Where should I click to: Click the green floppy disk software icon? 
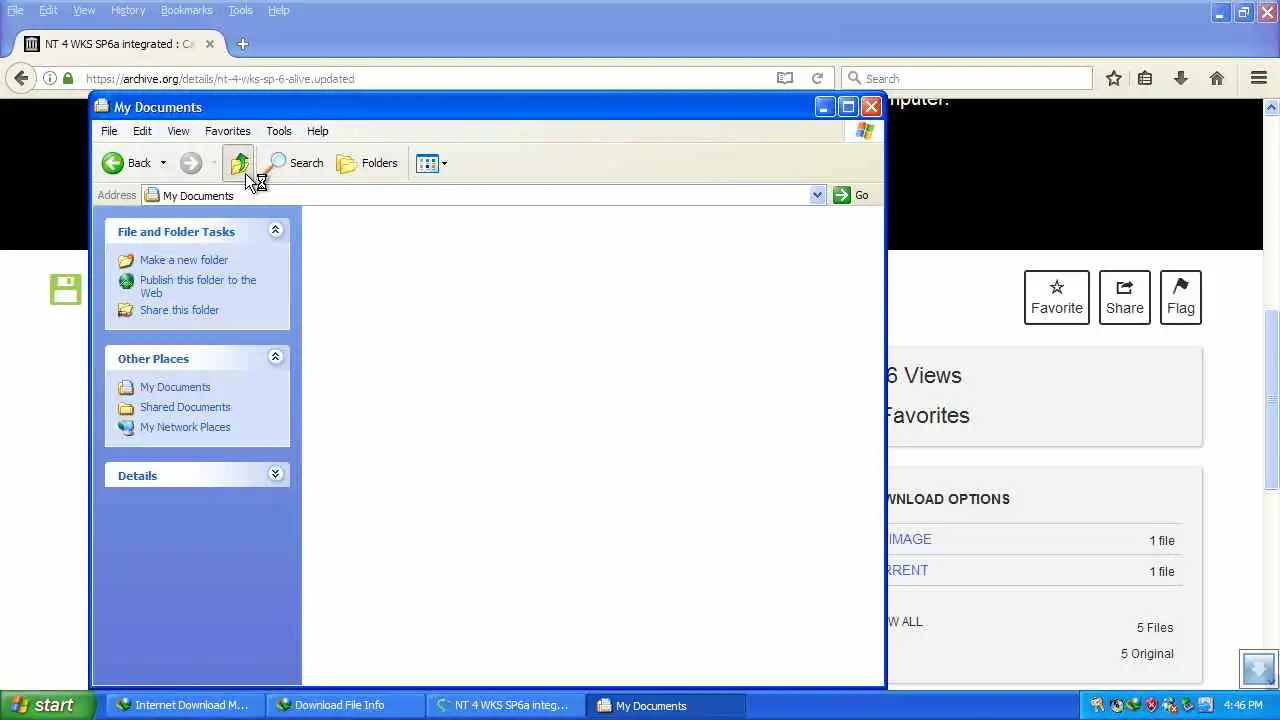[x=66, y=289]
